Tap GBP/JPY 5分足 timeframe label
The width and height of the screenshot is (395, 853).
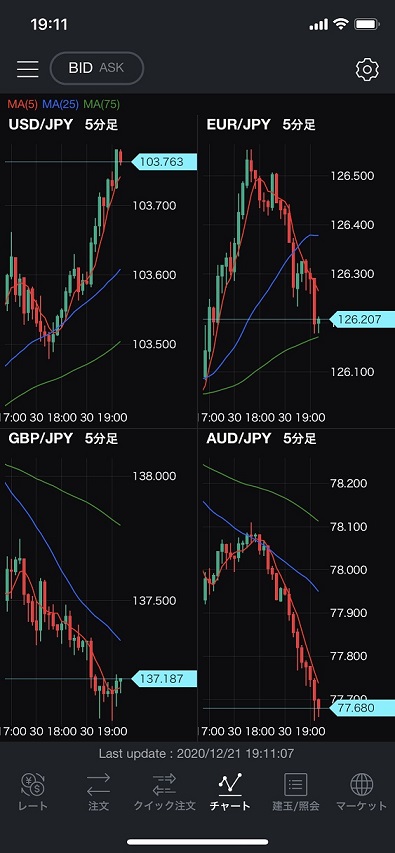pyautogui.click(x=101, y=438)
